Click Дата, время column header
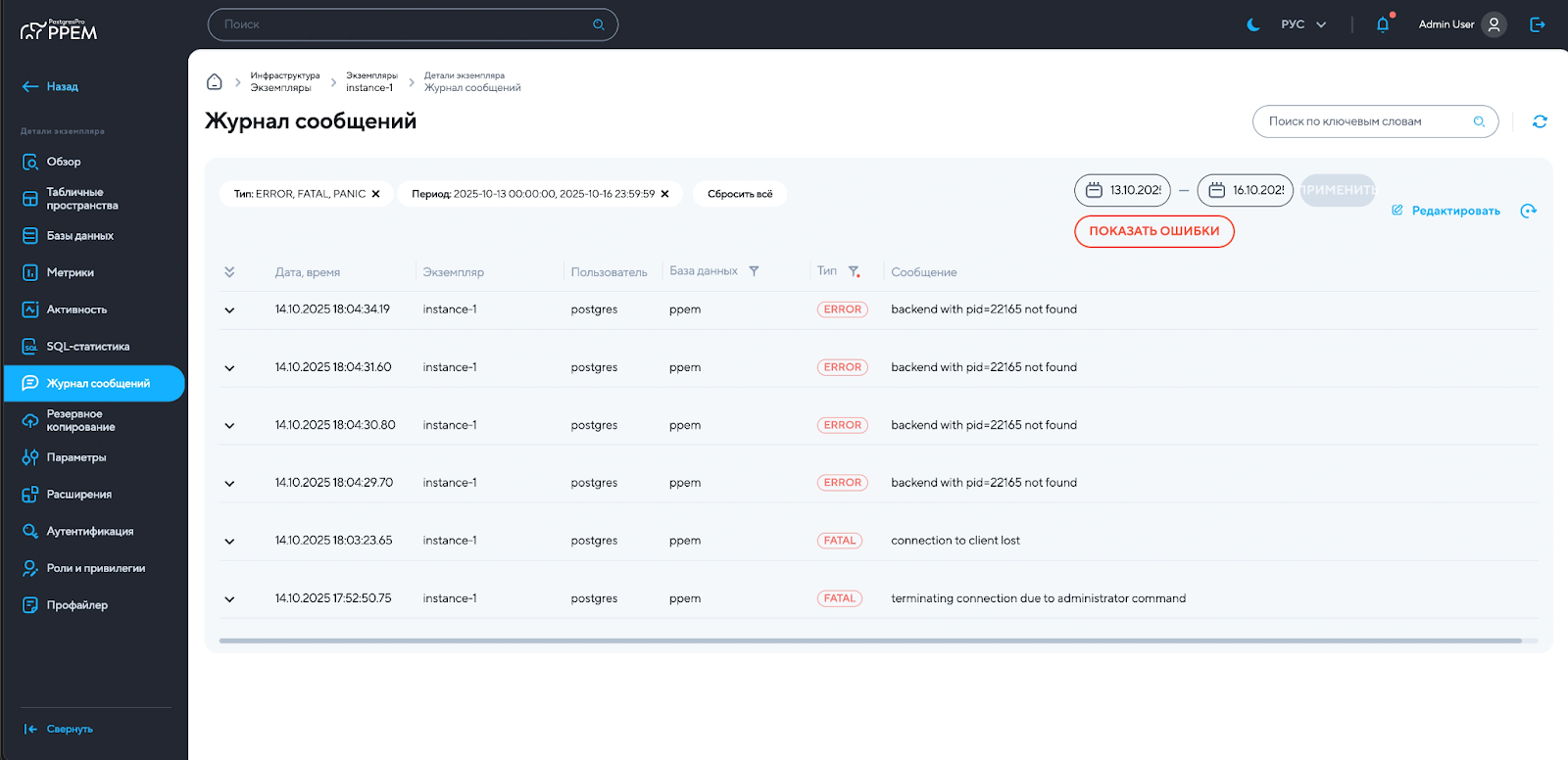 click(x=308, y=272)
